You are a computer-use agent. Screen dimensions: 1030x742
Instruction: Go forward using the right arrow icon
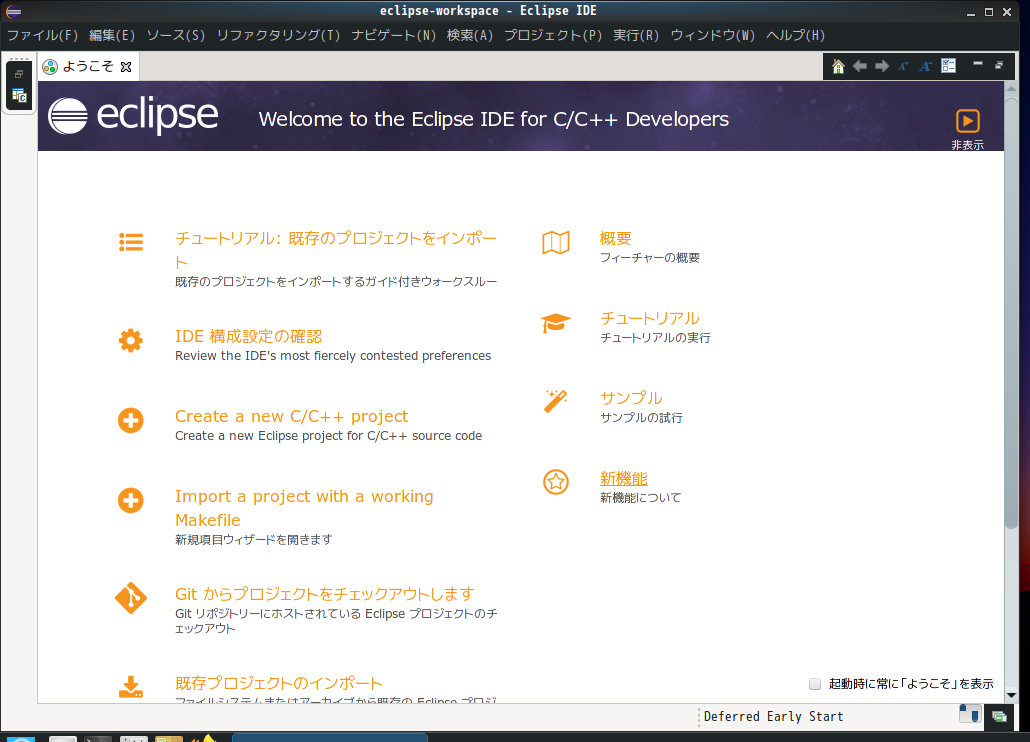[882, 66]
